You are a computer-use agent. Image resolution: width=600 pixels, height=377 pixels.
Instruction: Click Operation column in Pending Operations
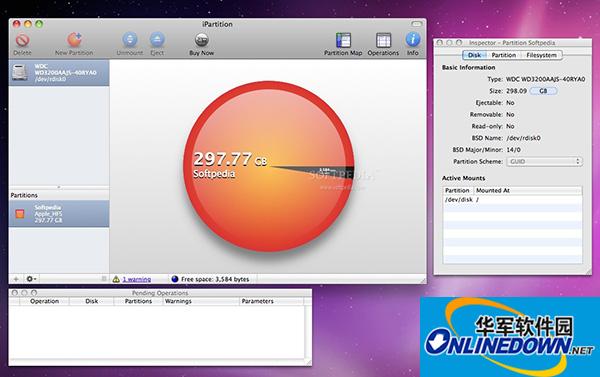(44, 301)
